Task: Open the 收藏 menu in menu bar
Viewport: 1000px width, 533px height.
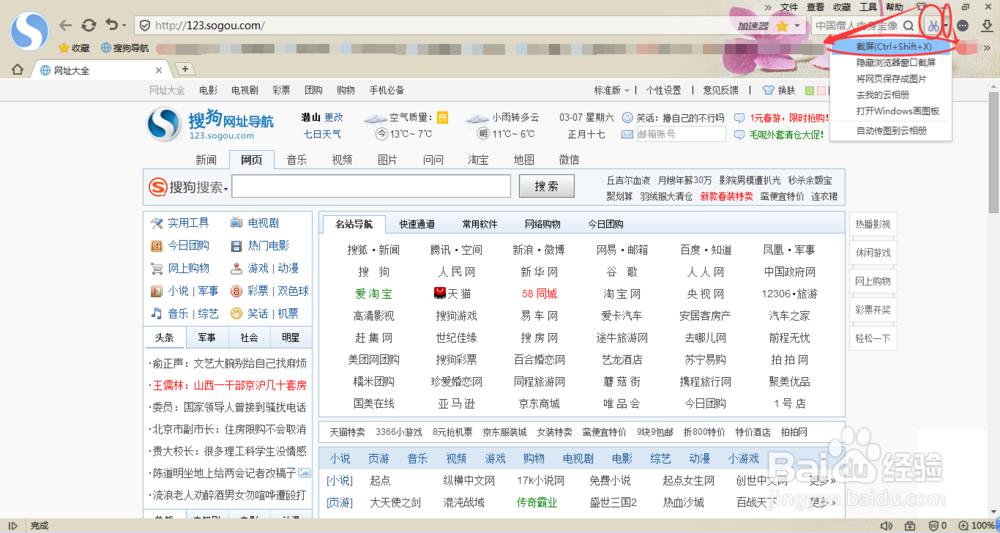Action: pos(842,7)
